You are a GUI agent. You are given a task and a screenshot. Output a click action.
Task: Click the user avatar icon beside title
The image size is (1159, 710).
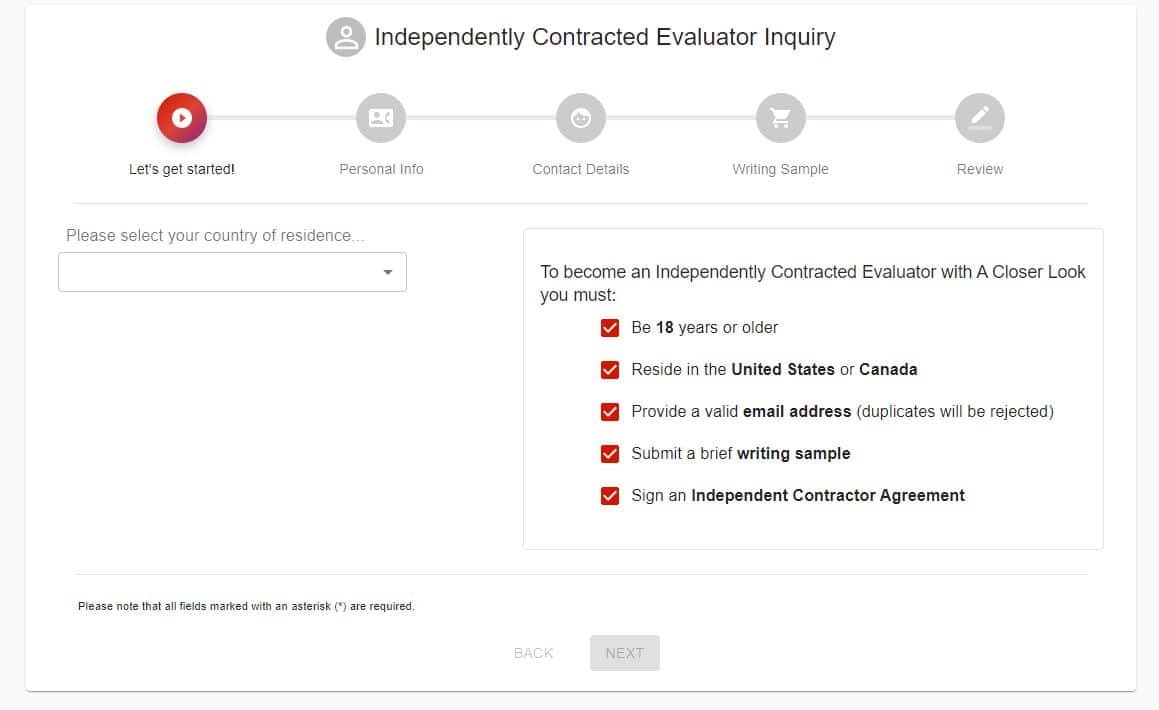click(x=346, y=37)
